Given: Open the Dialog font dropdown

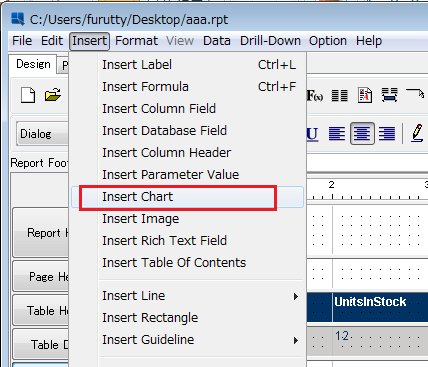Looking at the screenshot, I should pos(42,134).
